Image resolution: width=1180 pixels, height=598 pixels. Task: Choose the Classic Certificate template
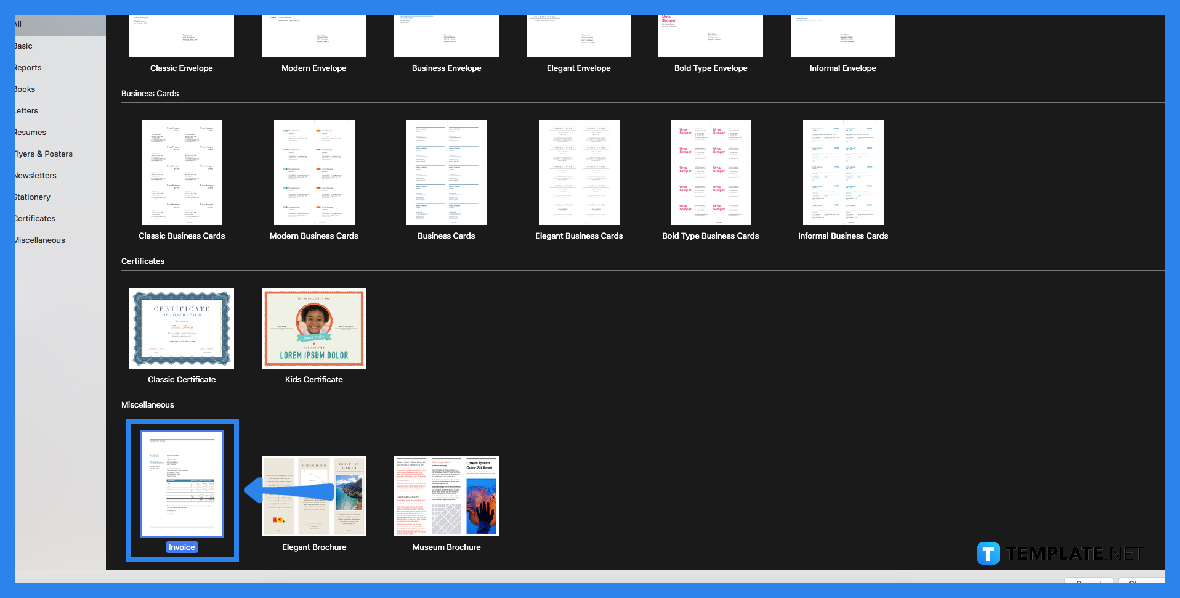tap(181, 328)
